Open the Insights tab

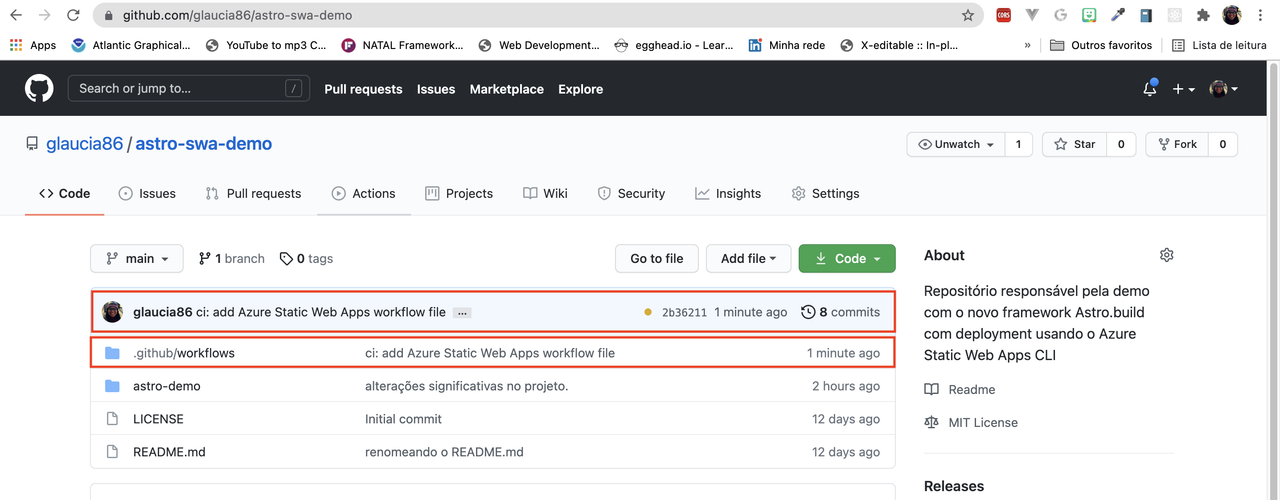click(728, 193)
